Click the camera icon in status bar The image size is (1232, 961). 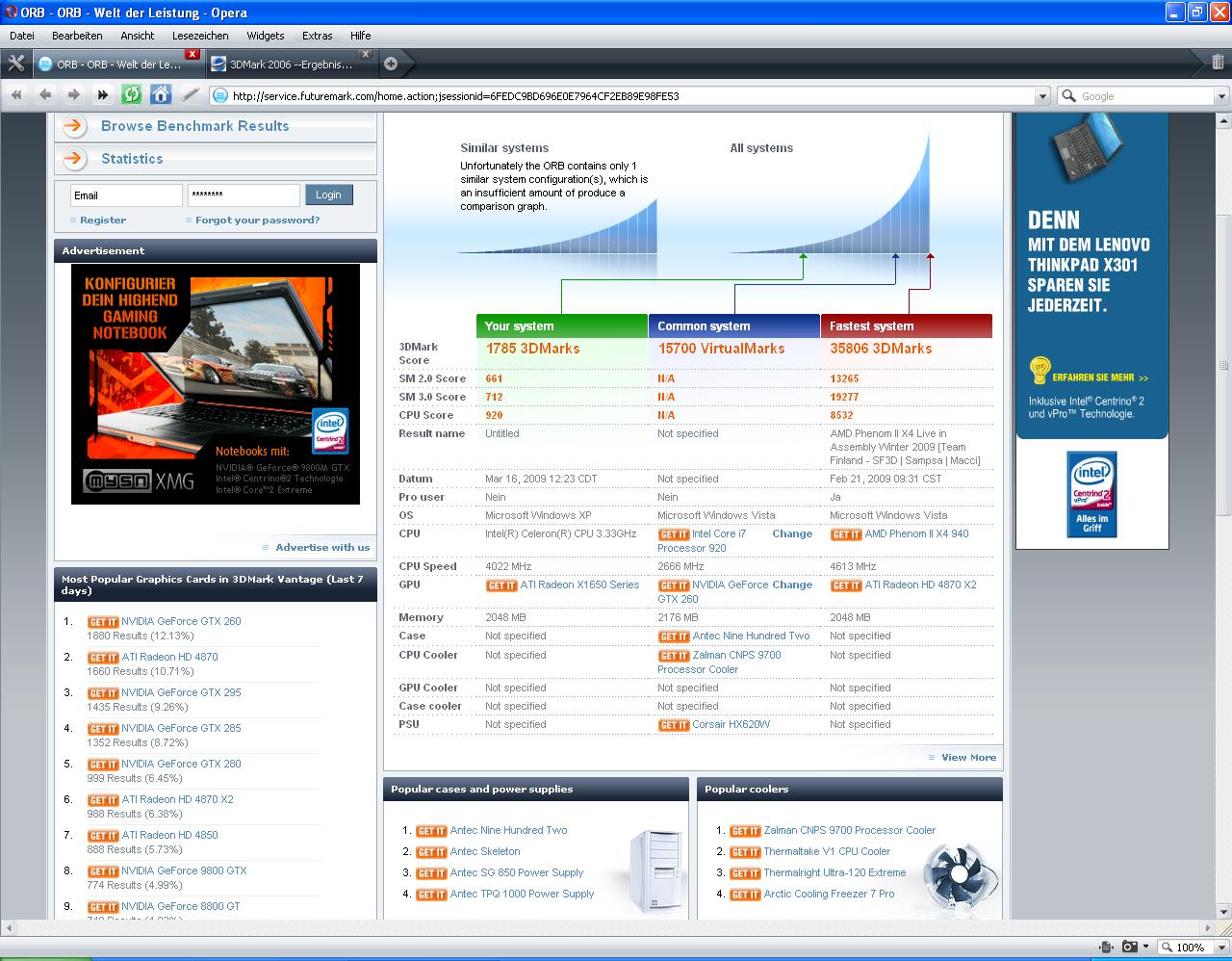click(x=1131, y=947)
